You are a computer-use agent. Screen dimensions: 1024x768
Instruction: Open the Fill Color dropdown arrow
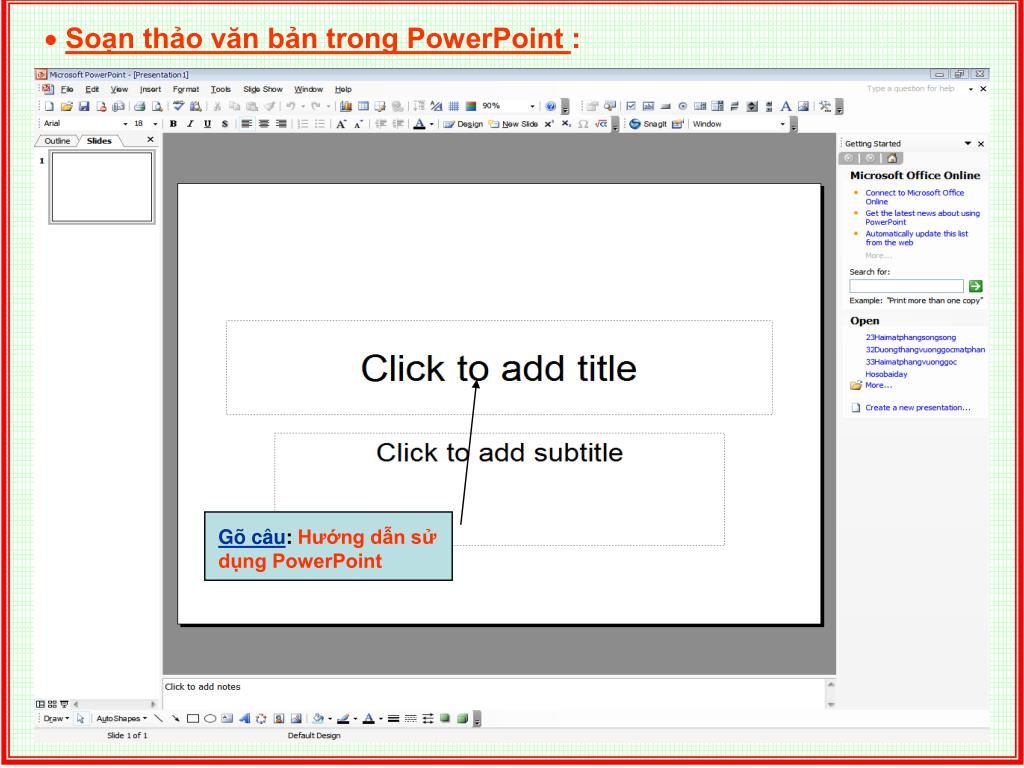click(330, 718)
